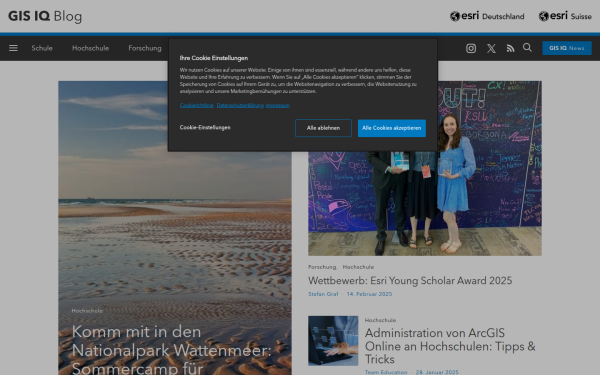
Task: Open article Administration von ArcGIS Online an Hochschulen
Action: click(x=450, y=346)
